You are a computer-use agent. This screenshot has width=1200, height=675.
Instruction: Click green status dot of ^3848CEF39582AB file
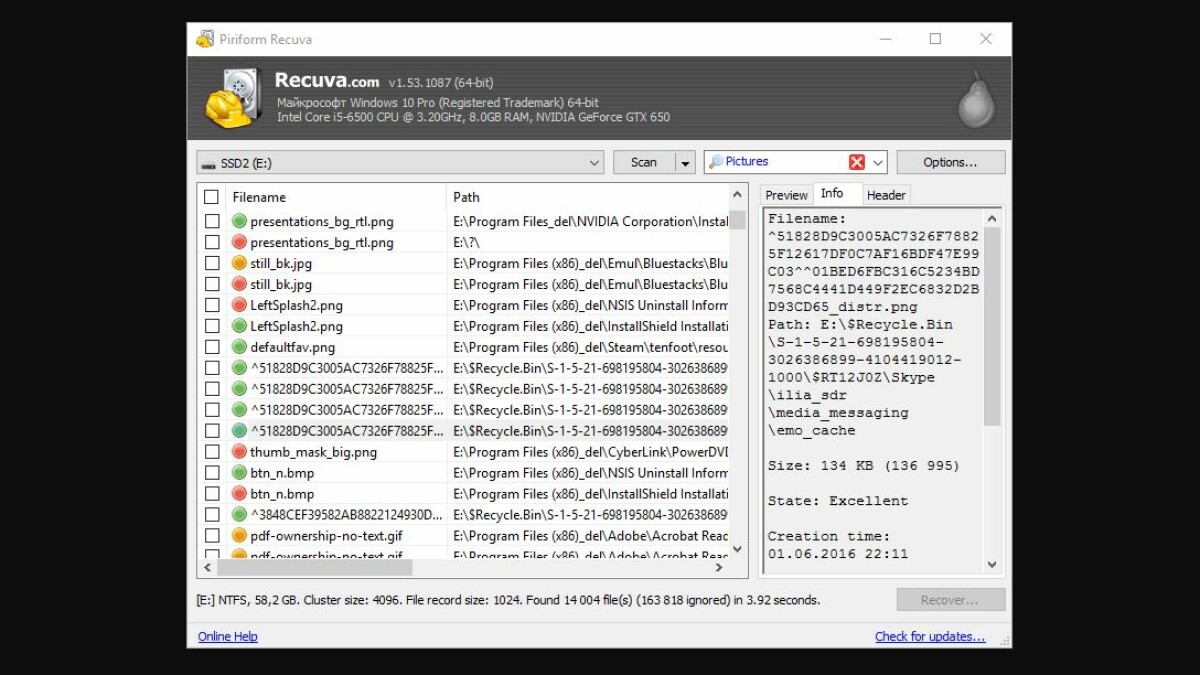point(239,515)
